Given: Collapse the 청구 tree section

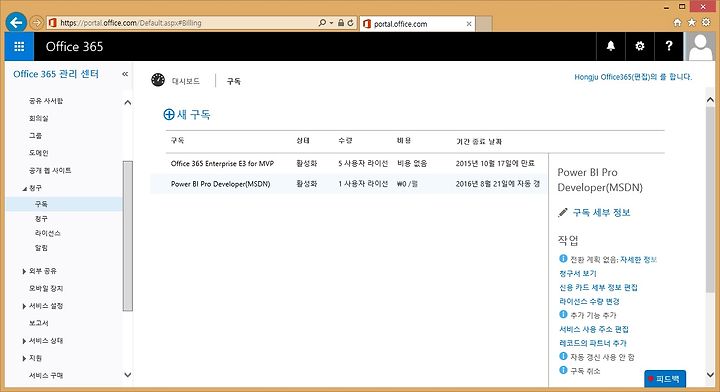Looking at the screenshot, I should (24, 188).
